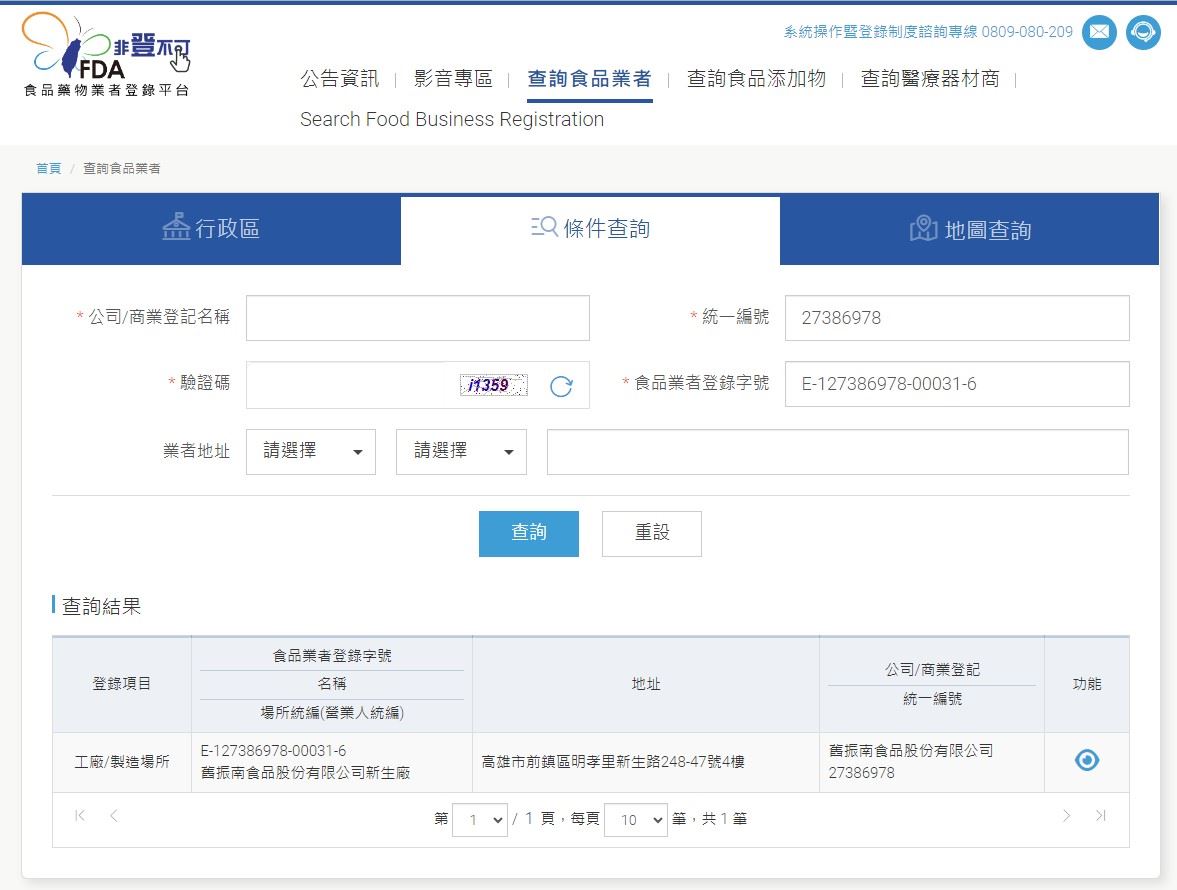1177x890 pixels.
Task: Expand the second 請選擇 district dropdown
Action: [x=461, y=452]
